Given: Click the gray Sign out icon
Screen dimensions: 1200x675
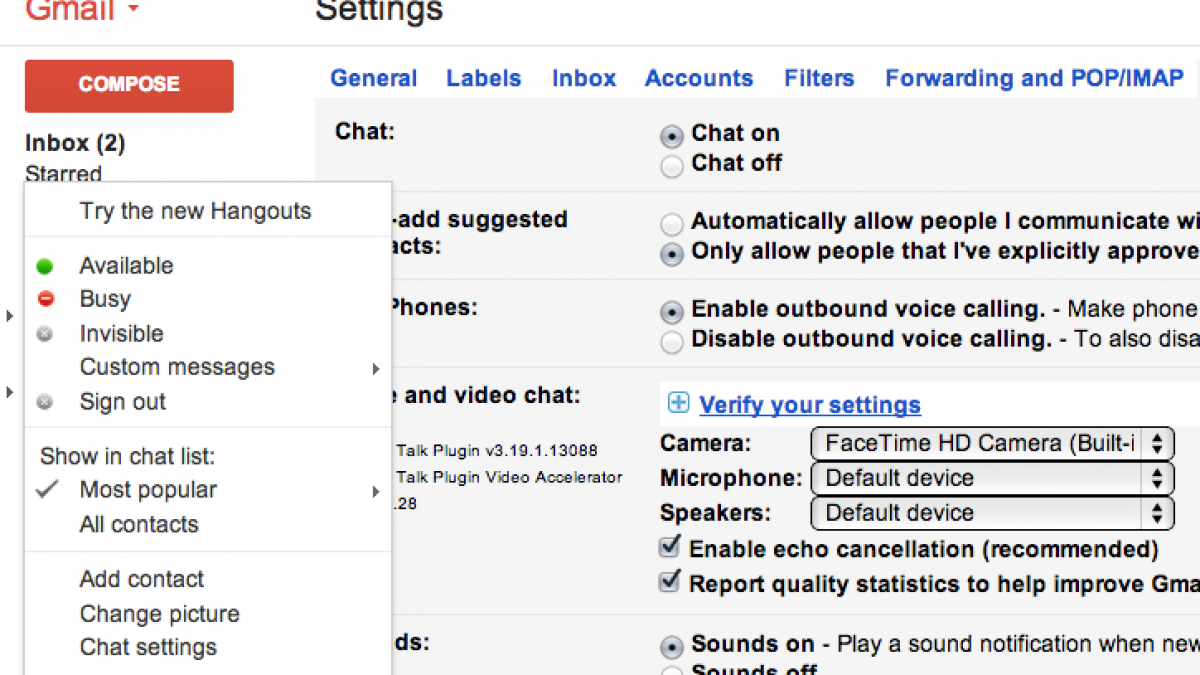Looking at the screenshot, I should pyautogui.click(x=45, y=402).
